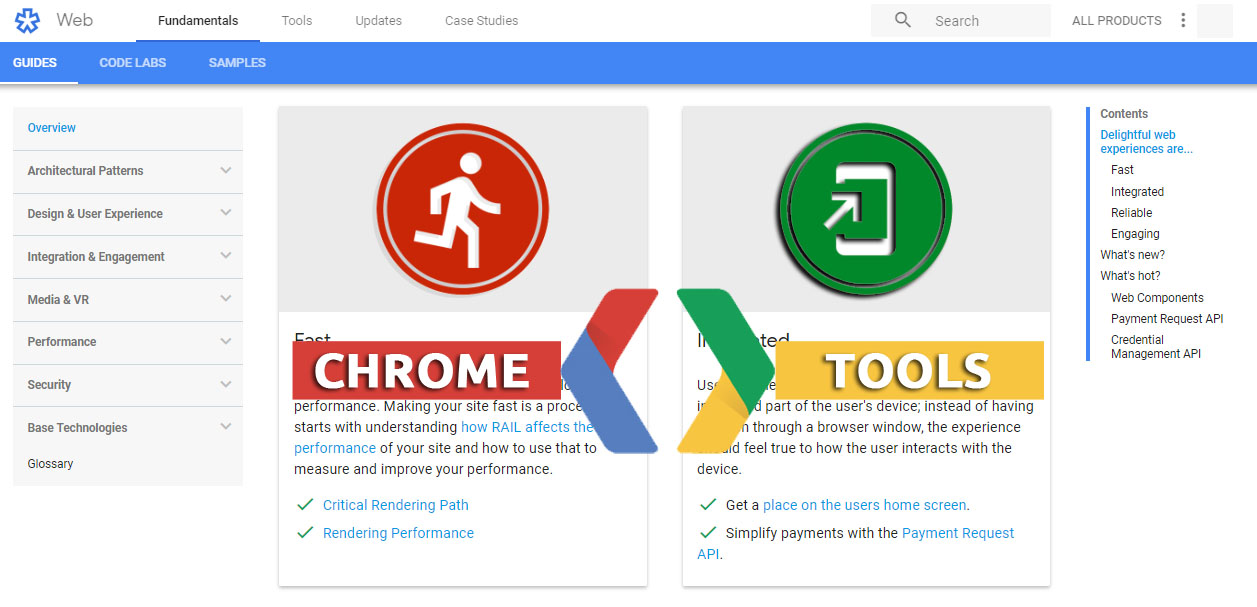
Task: Open the ALL PRODUCTS menu
Action: coord(1117,21)
